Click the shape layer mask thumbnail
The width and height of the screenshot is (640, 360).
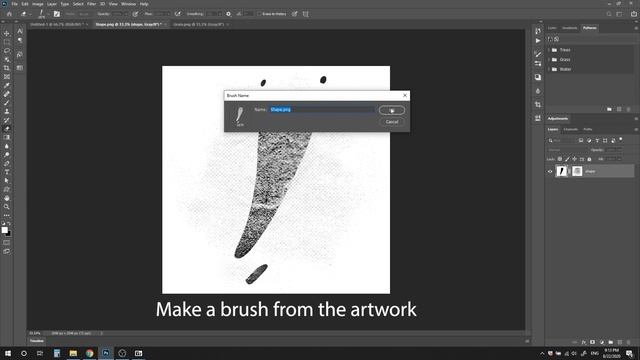tap(577, 171)
